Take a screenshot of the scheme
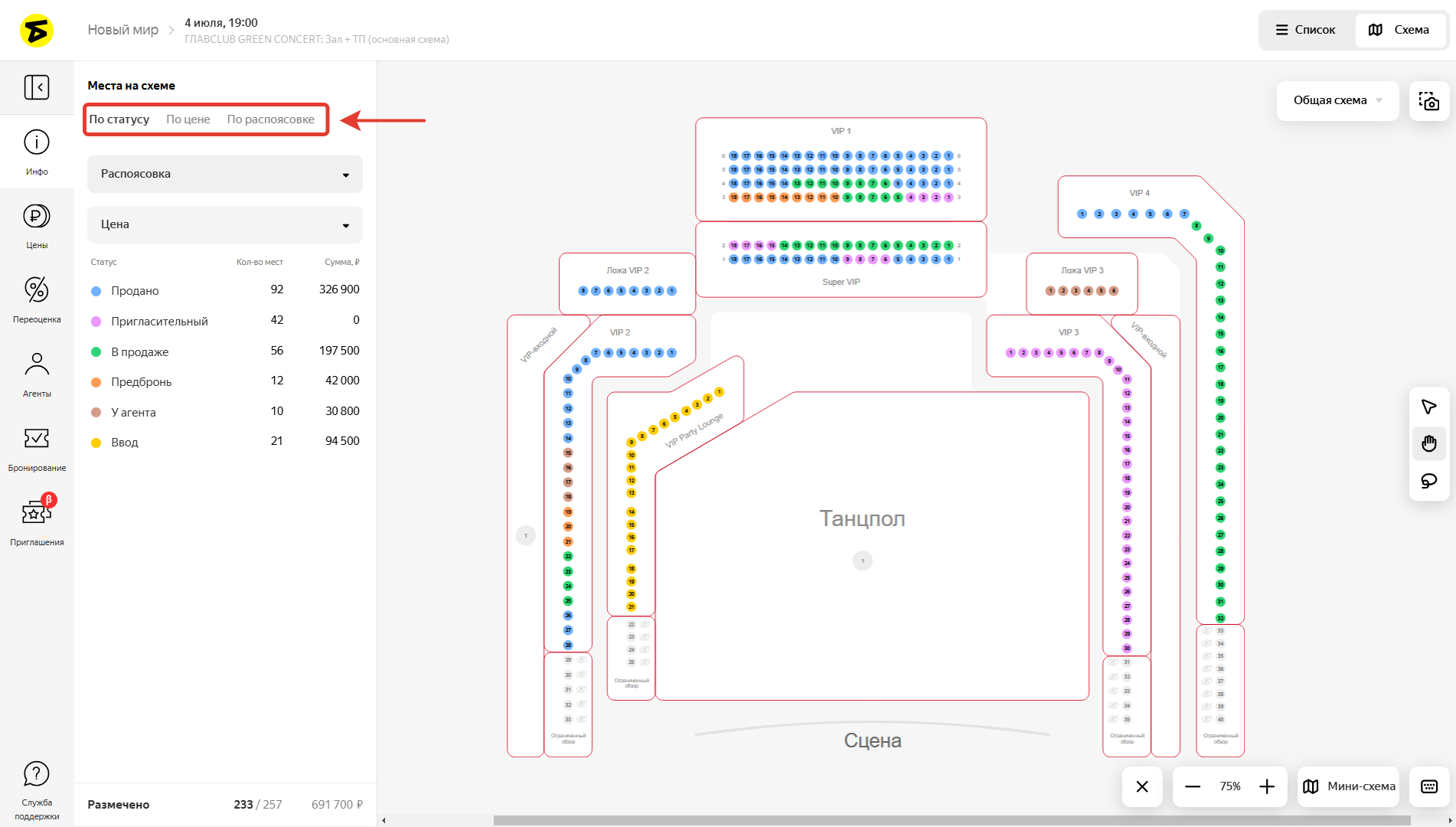The width and height of the screenshot is (1456, 827). [x=1428, y=101]
